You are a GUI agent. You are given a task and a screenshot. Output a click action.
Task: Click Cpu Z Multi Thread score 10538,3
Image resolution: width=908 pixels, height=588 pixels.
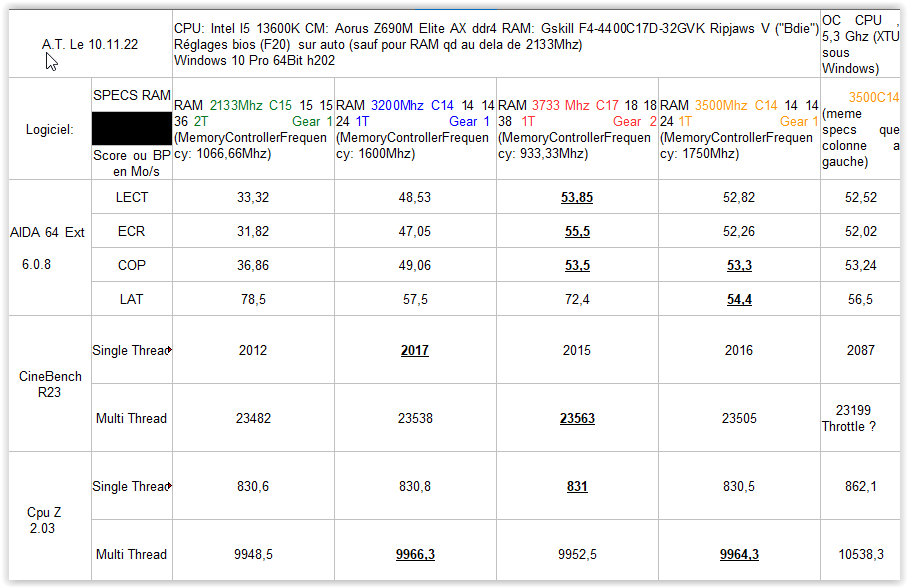[861, 554]
